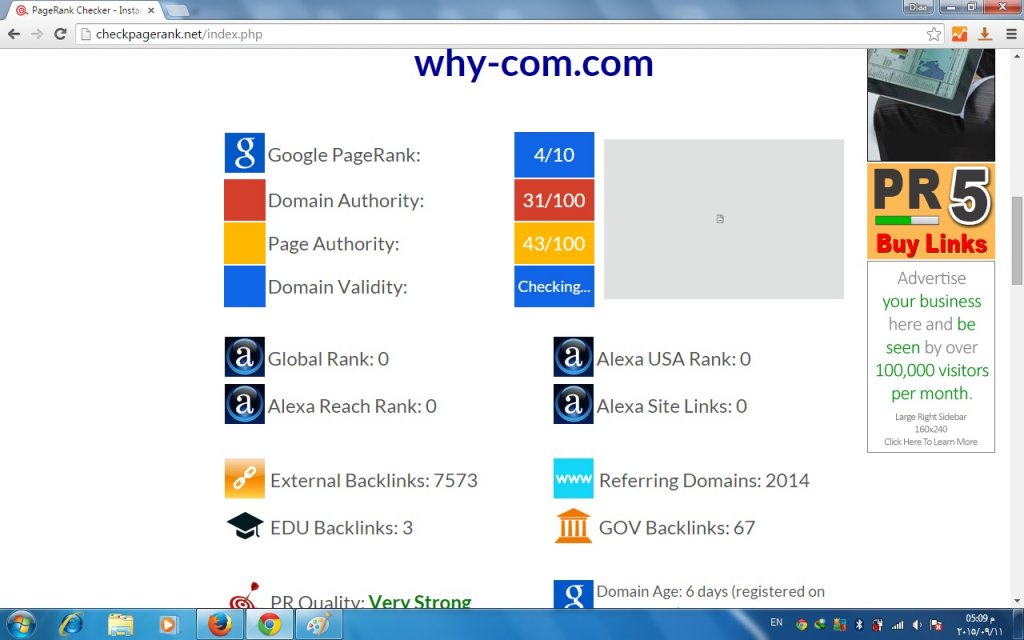Click the Domain Authority label
1024x640 pixels.
[x=345, y=200]
